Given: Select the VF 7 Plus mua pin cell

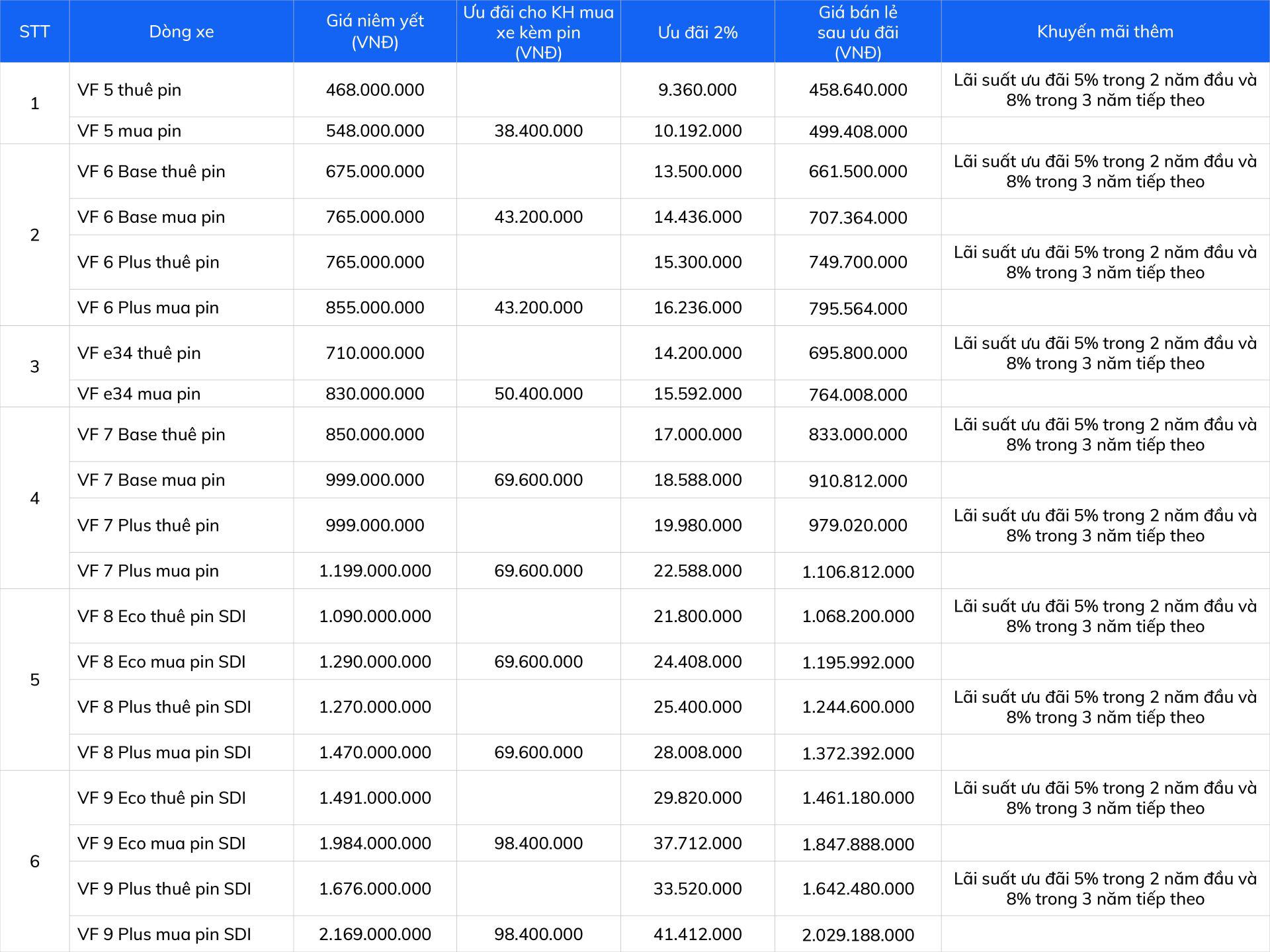Looking at the screenshot, I should coord(148,571).
